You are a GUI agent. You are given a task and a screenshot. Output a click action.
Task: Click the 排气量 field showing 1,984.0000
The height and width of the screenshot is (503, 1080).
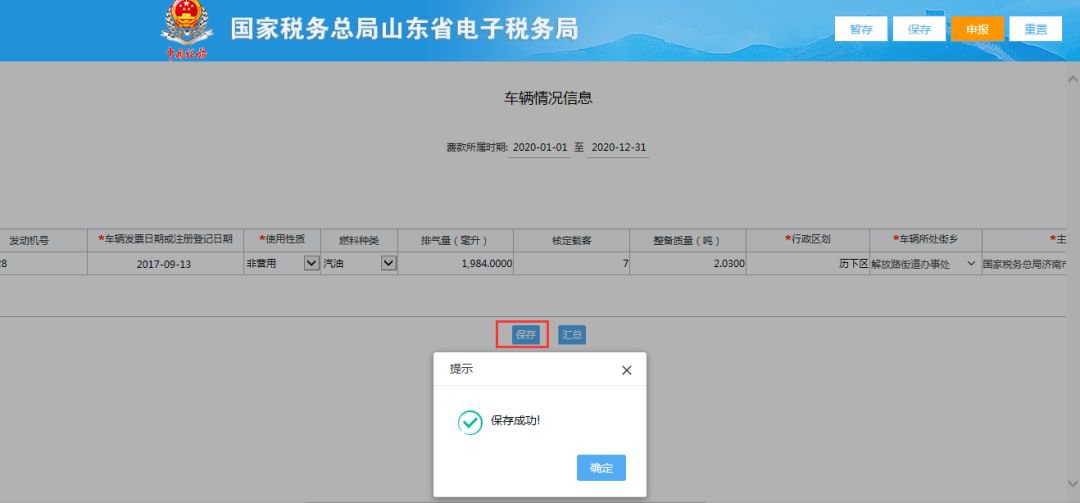click(x=456, y=264)
